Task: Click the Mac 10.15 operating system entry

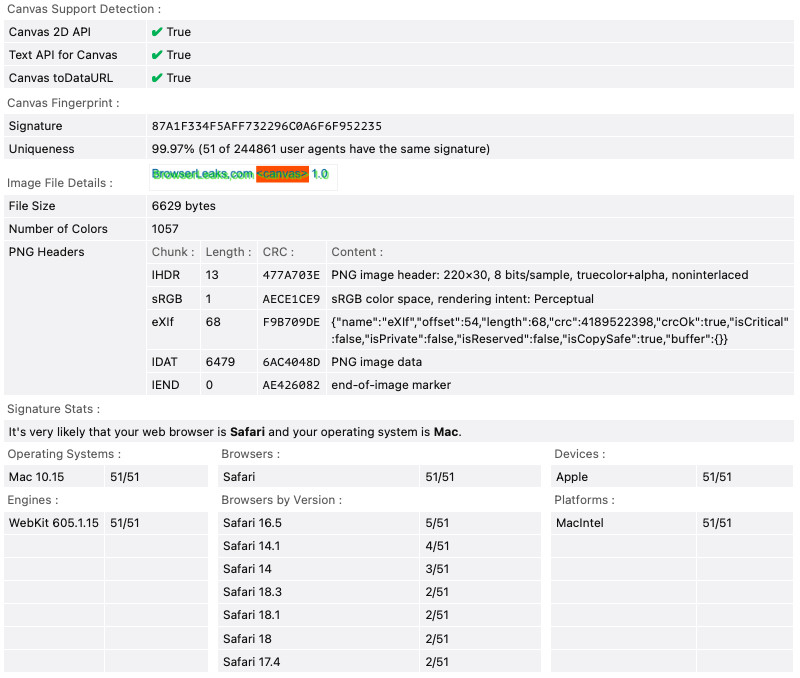Action: (34, 477)
